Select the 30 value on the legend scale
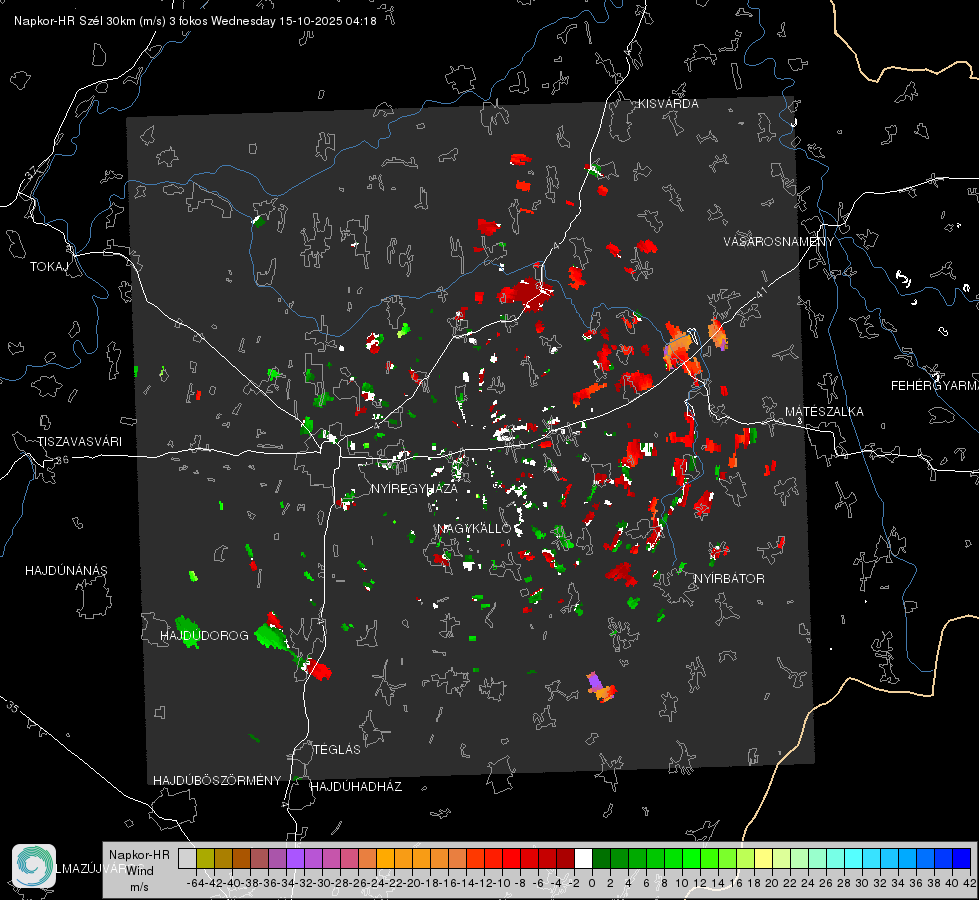 (x=862, y=883)
